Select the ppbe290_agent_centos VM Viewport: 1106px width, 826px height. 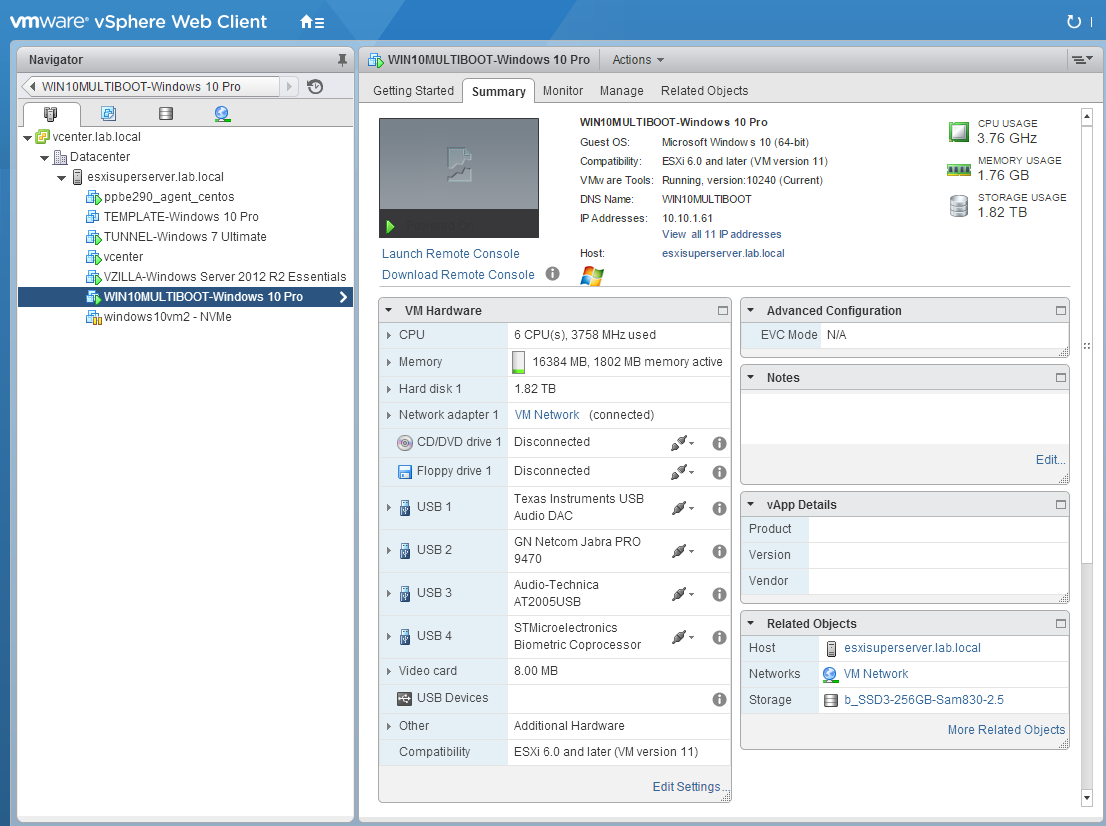[169, 197]
